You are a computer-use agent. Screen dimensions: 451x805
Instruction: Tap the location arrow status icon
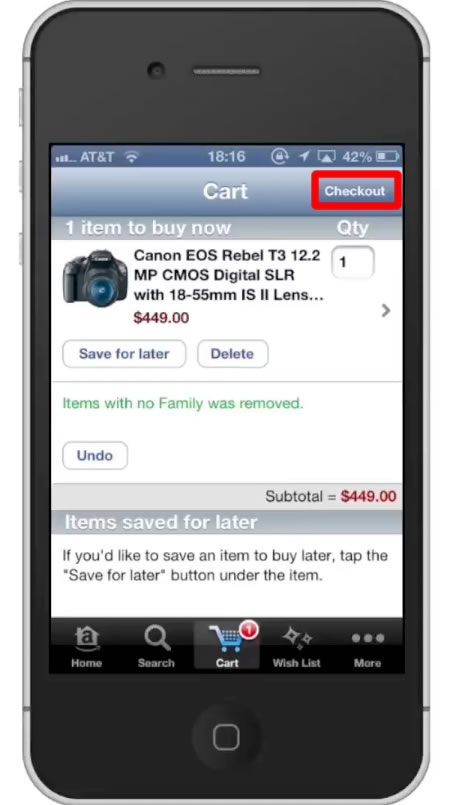click(x=304, y=157)
